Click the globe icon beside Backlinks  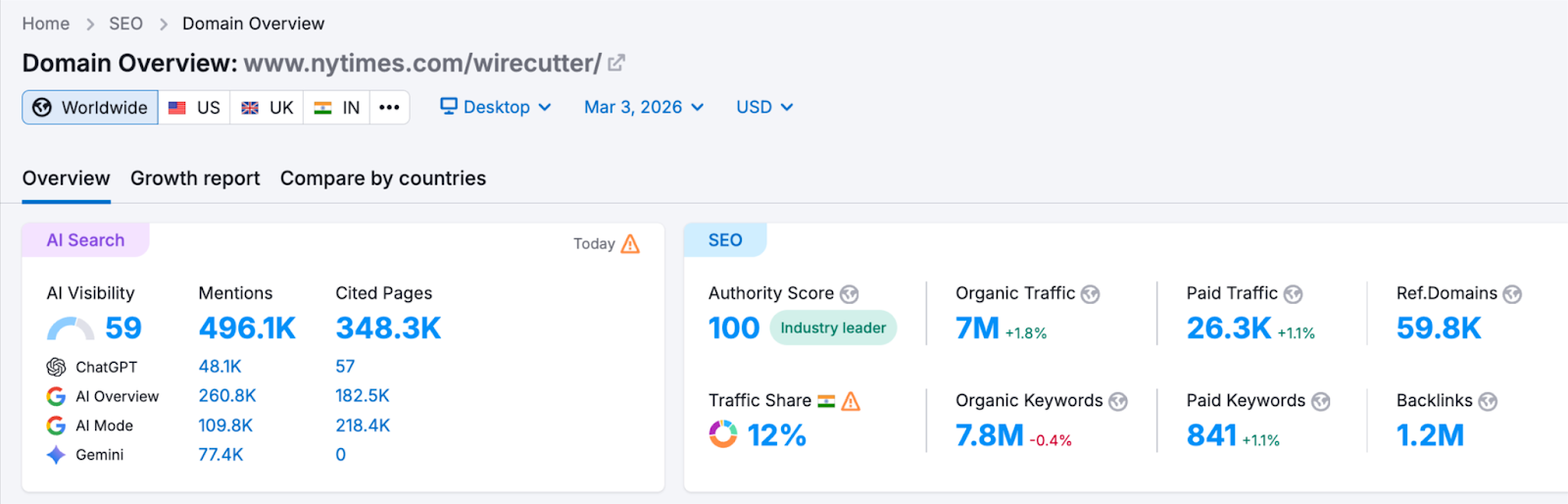click(1488, 401)
